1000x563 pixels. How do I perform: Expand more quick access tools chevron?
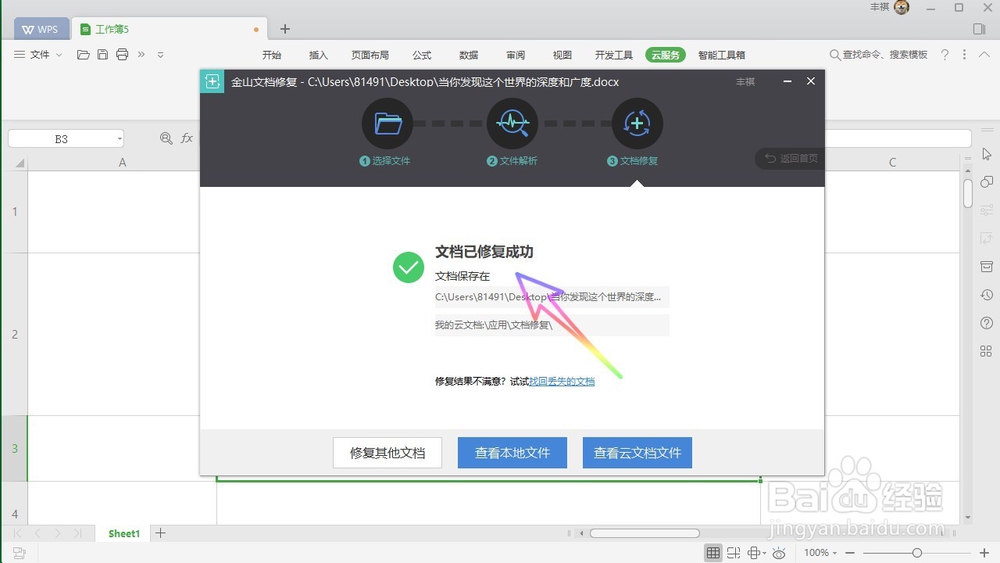[x=142, y=55]
